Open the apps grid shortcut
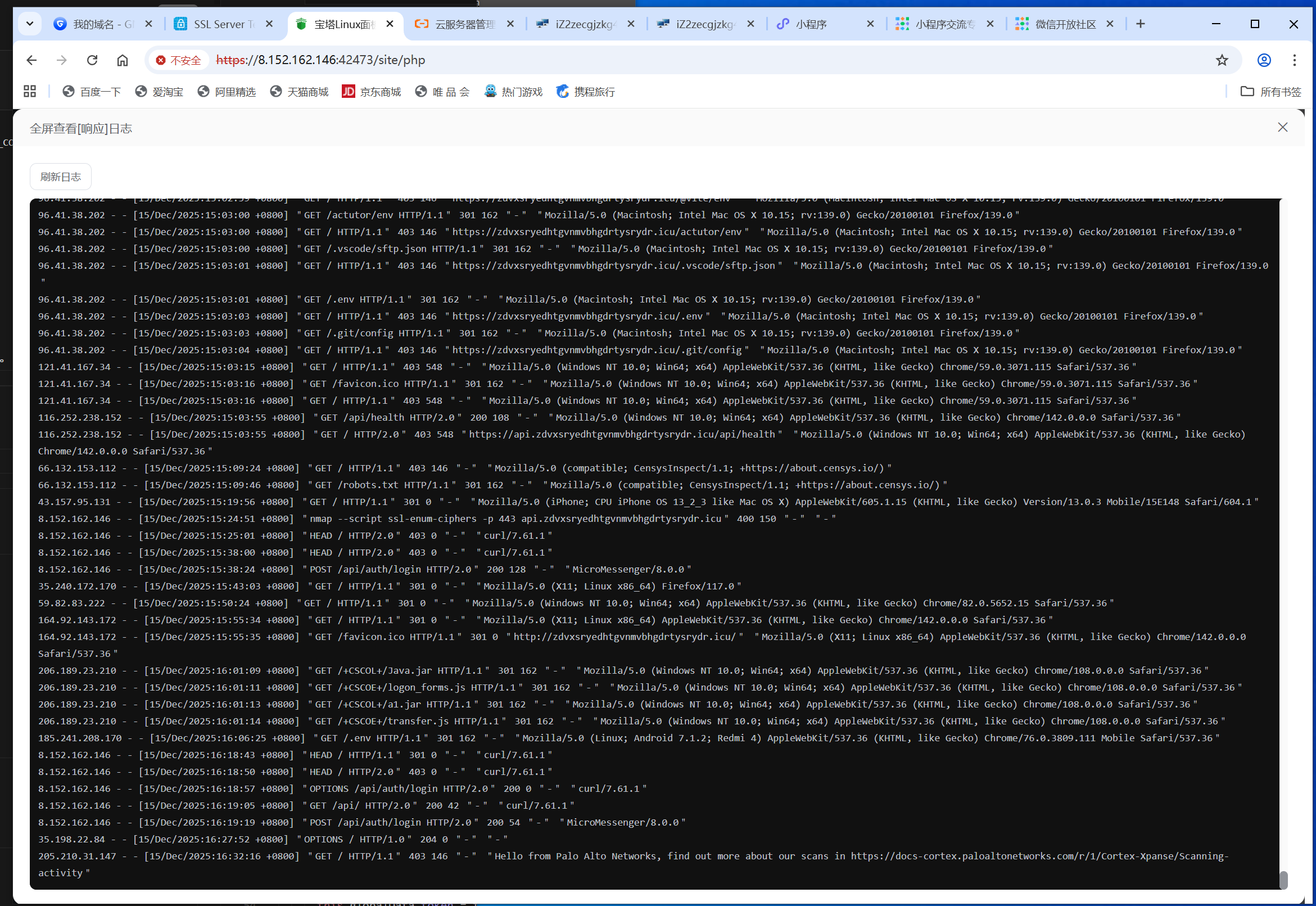Screen dimensions: 1316x906 pos(29,92)
